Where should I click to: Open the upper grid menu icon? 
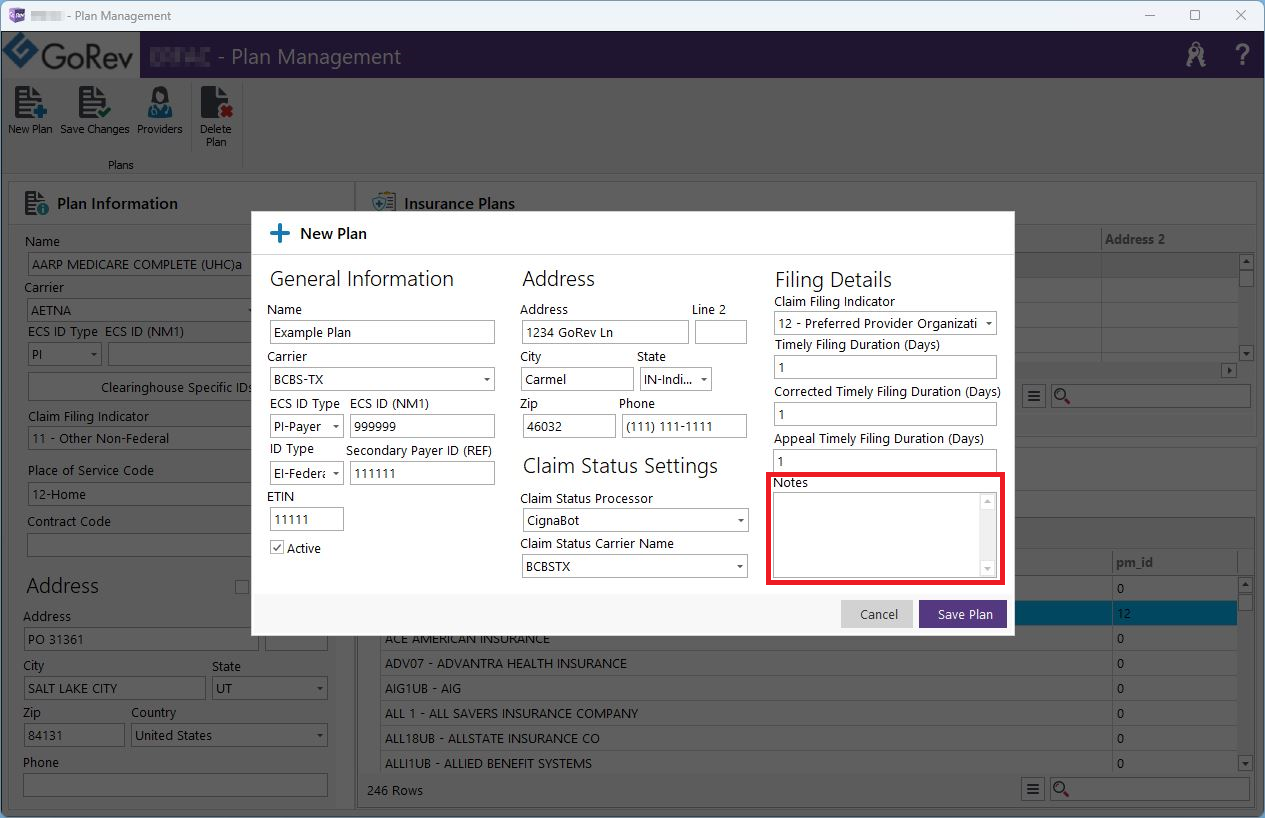[1034, 397]
